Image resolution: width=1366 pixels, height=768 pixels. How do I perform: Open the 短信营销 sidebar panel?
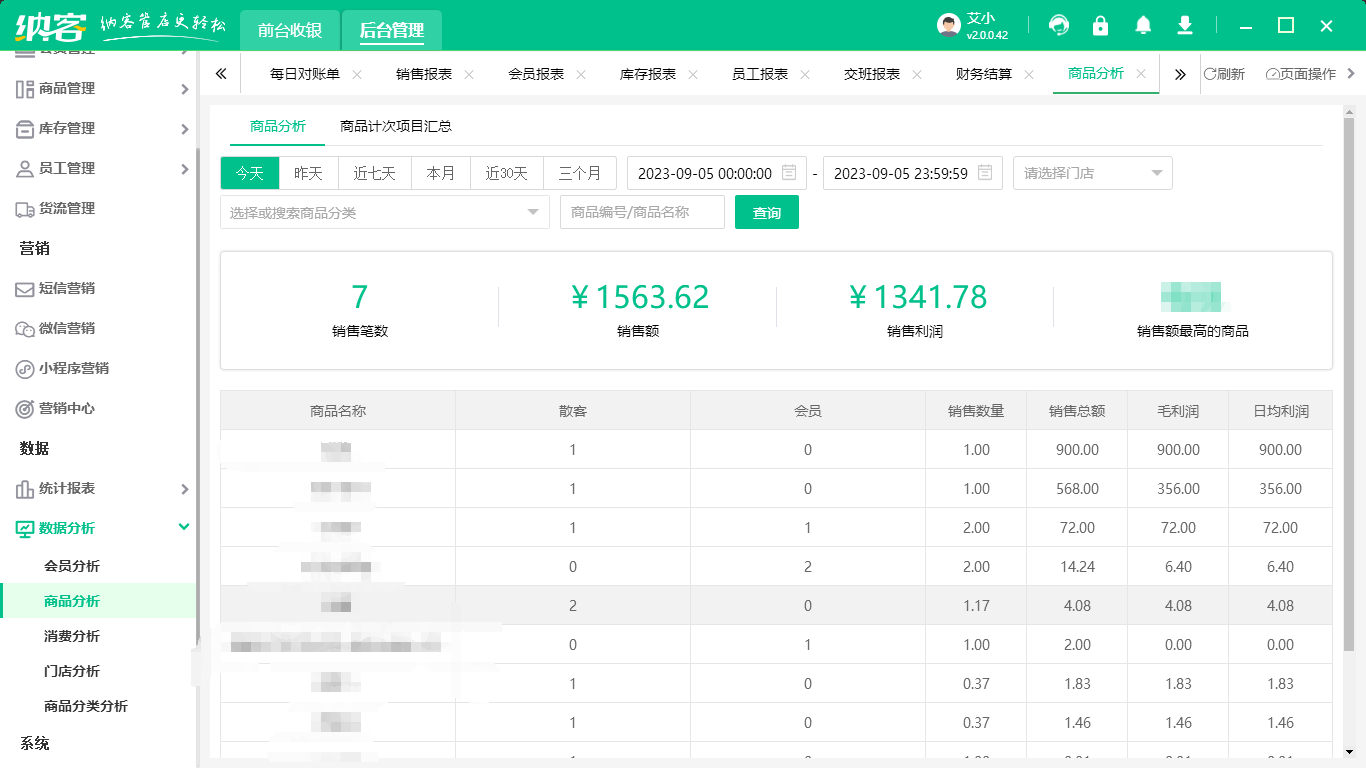click(66, 289)
